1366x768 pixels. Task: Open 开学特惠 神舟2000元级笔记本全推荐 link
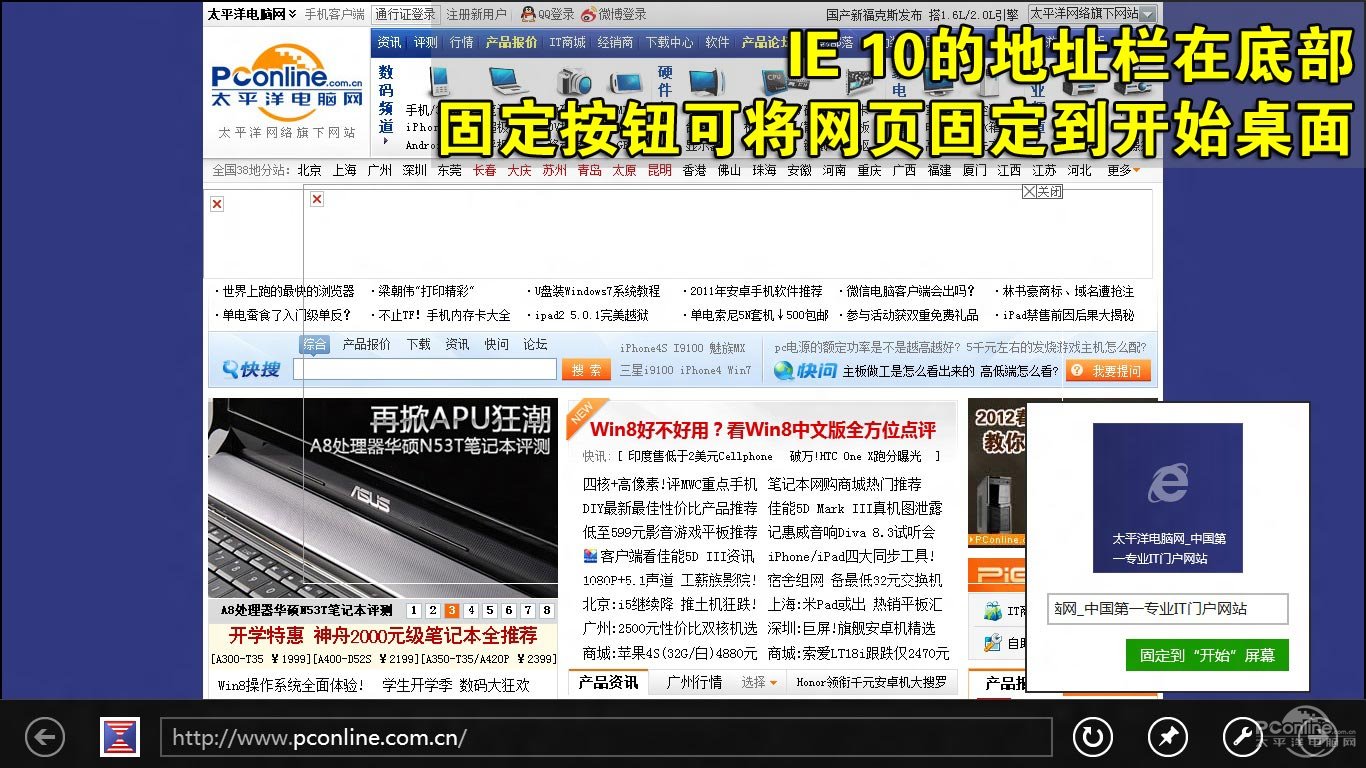tap(383, 635)
